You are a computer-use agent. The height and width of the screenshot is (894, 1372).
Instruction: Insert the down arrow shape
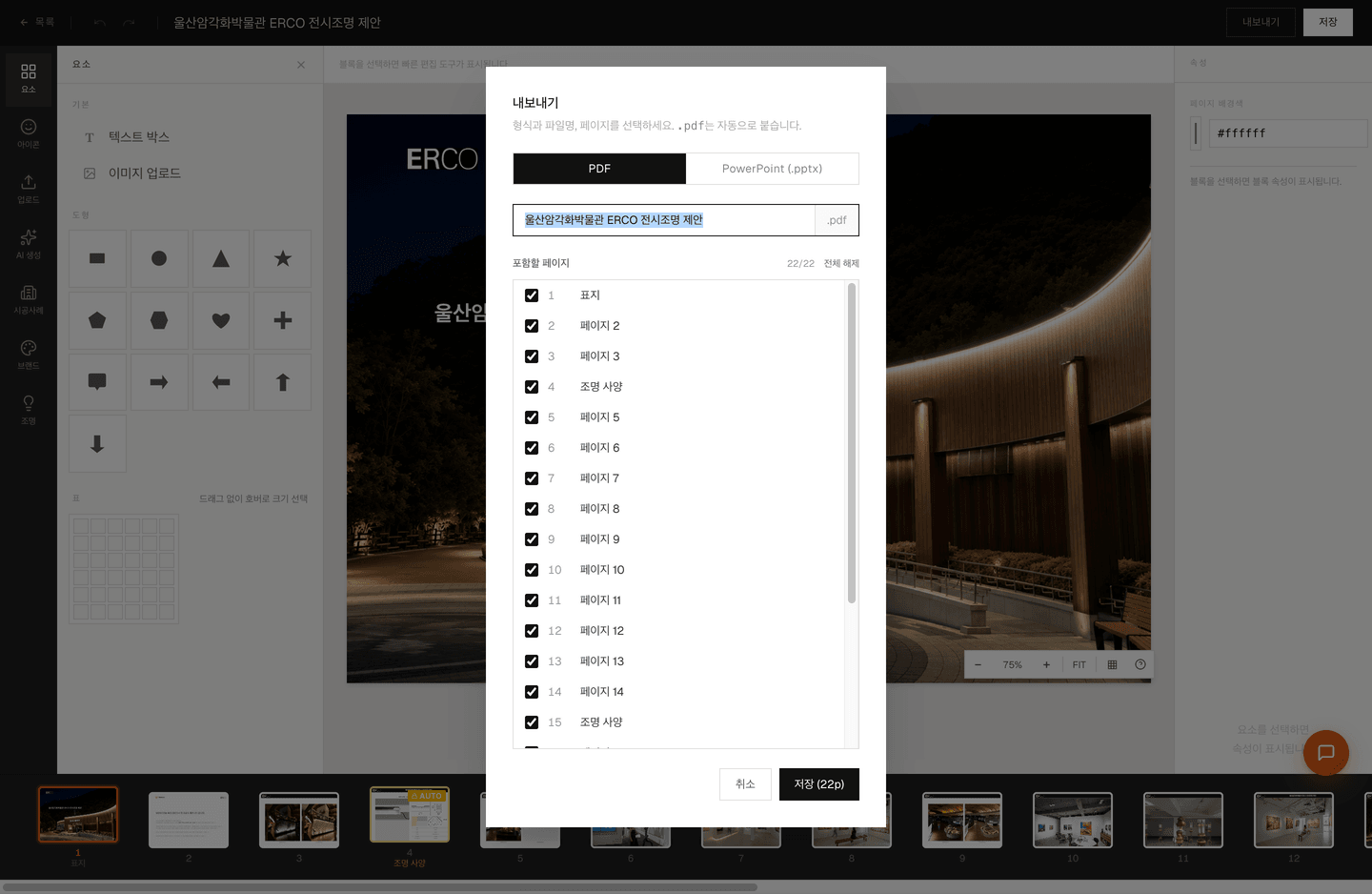click(x=97, y=444)
